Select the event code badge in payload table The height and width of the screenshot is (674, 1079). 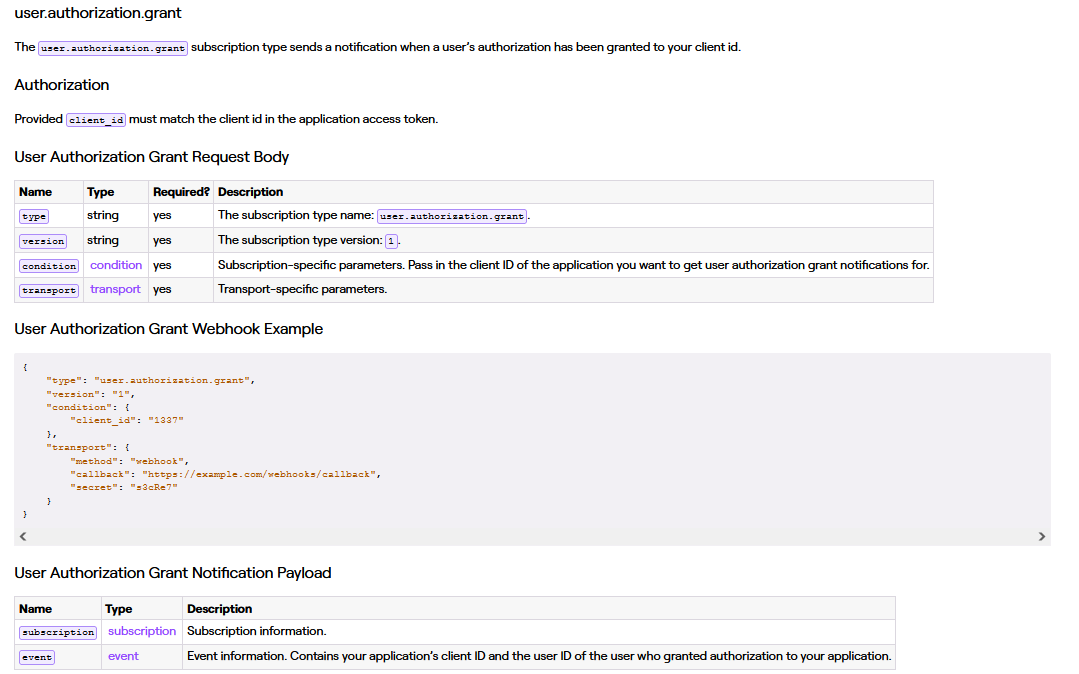[36, 656]
